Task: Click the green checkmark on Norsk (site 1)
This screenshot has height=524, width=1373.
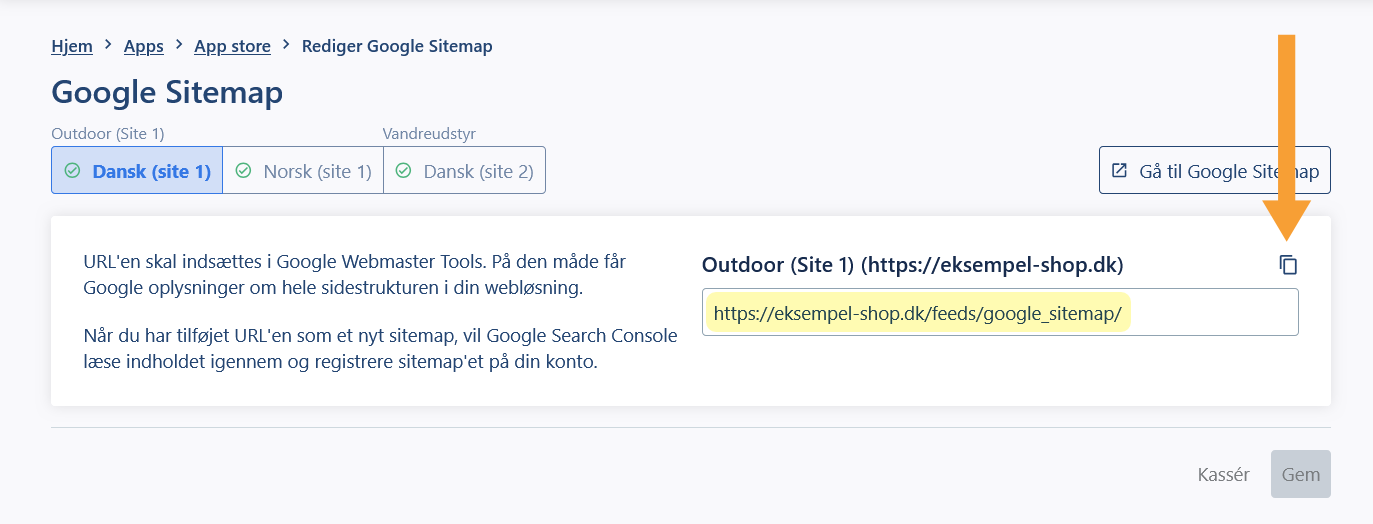Action: point(243,171)
